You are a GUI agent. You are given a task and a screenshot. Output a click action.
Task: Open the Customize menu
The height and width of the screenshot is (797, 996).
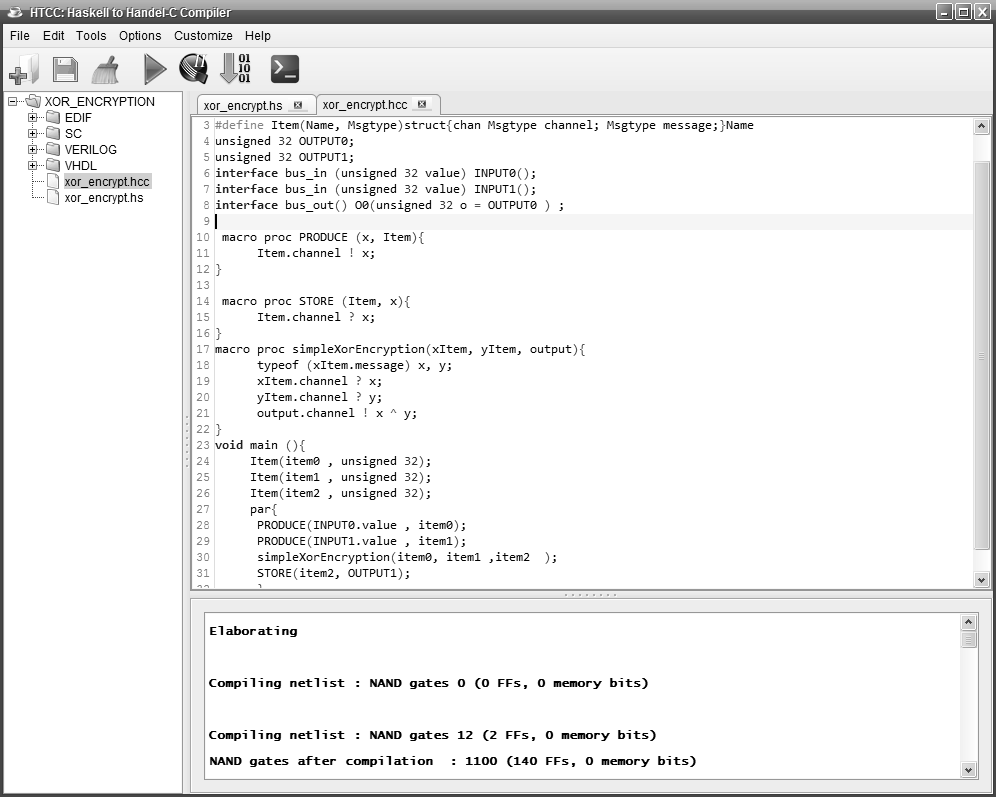203,36
